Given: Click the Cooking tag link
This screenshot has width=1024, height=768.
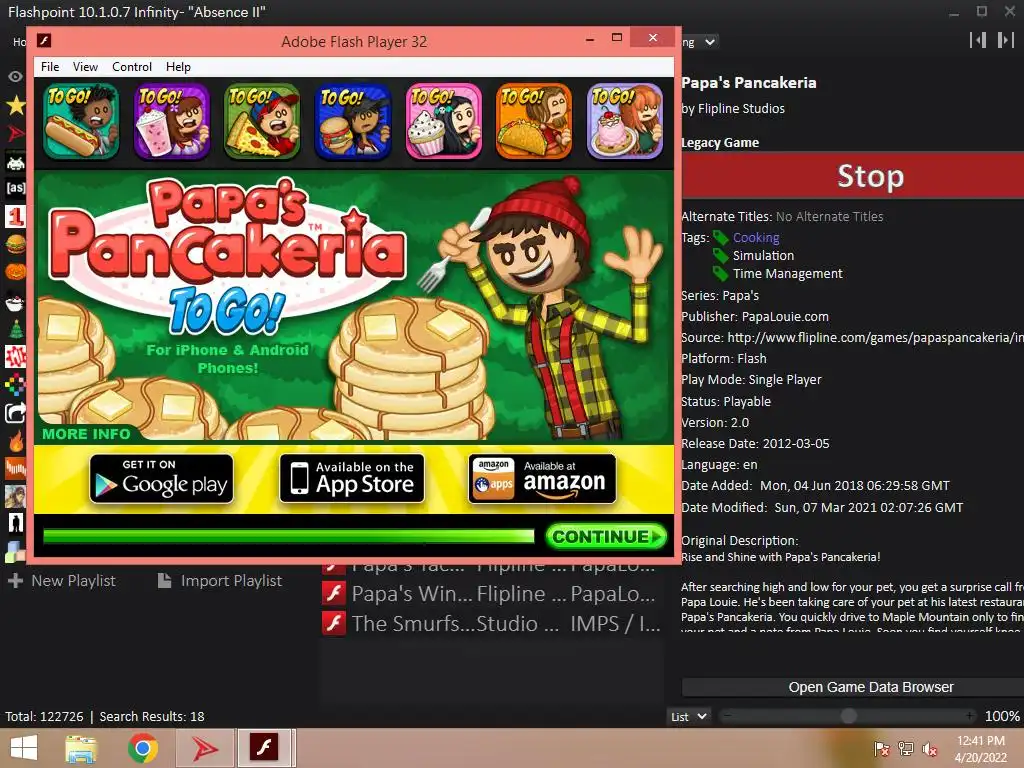Looking at the screenshot, I should pos(756,238).
